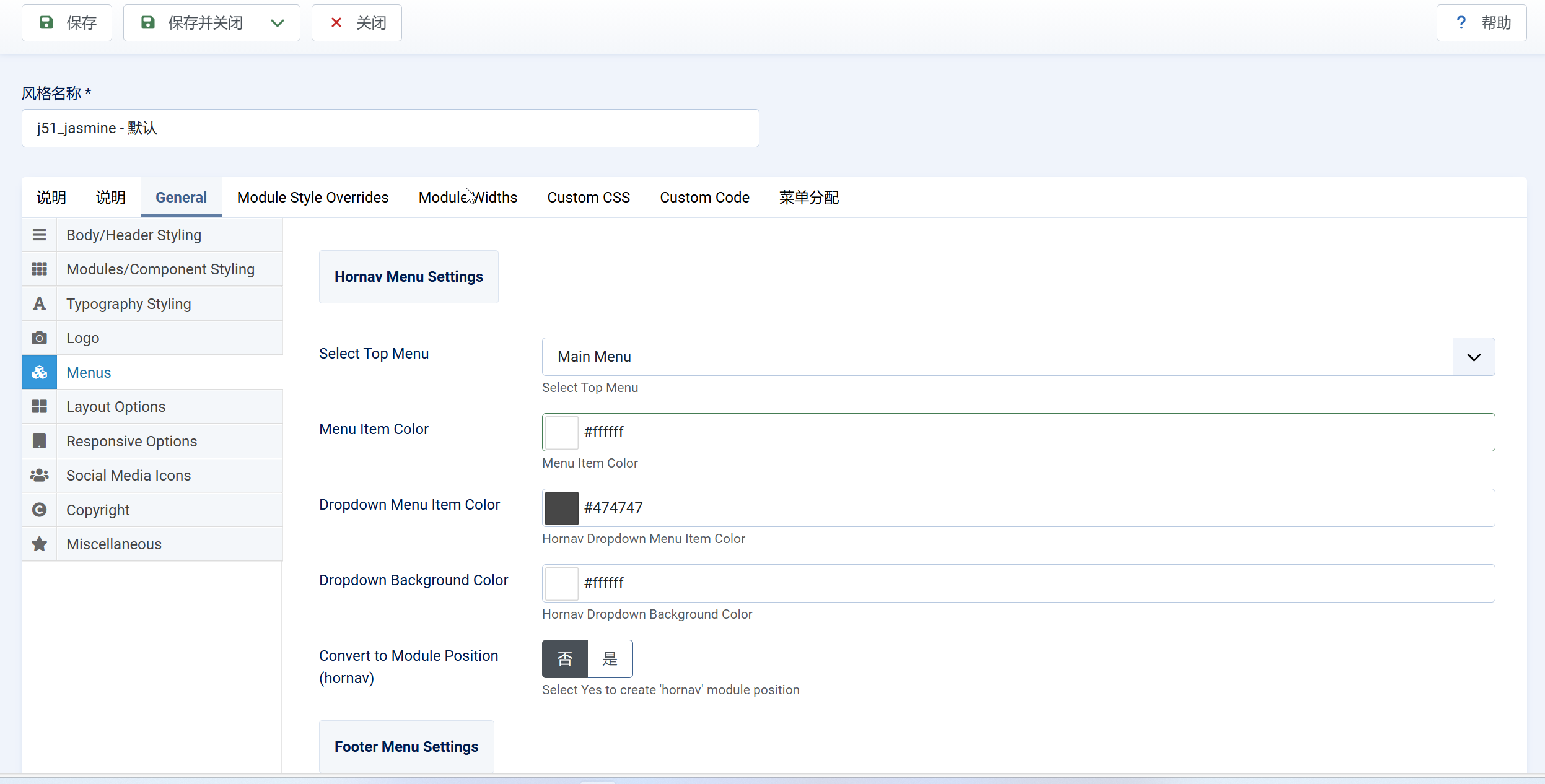This screenshot has width=1545, height=784.
Task: Click the Copyright symbol icon
Action: pos(39,510)
